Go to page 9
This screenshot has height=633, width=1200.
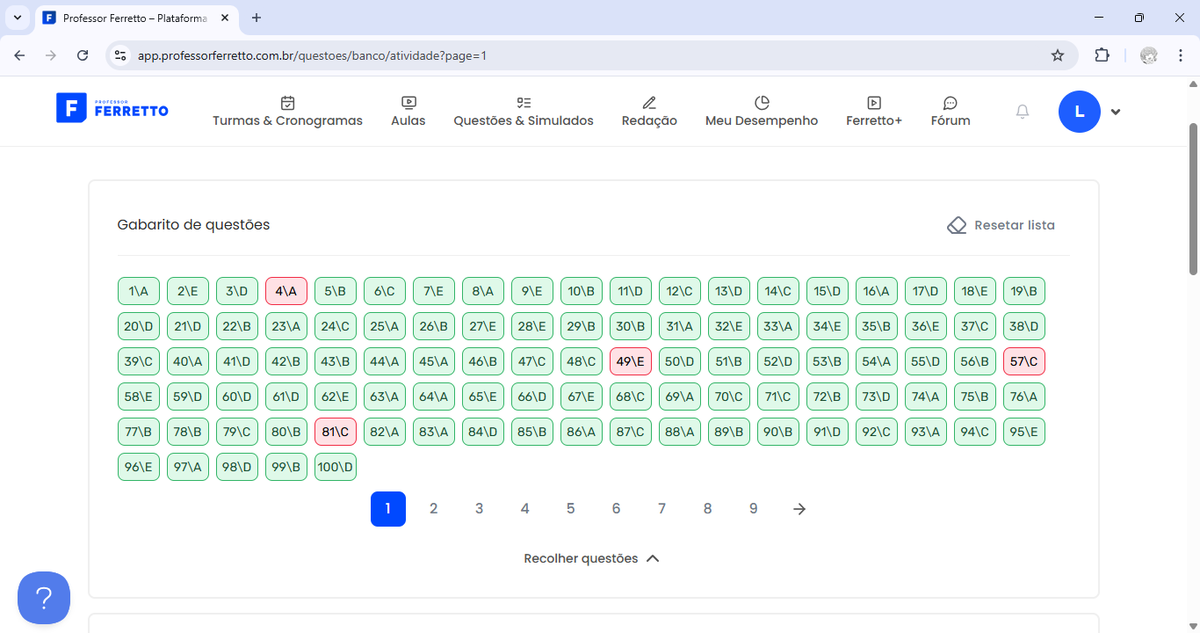(753, 509)
